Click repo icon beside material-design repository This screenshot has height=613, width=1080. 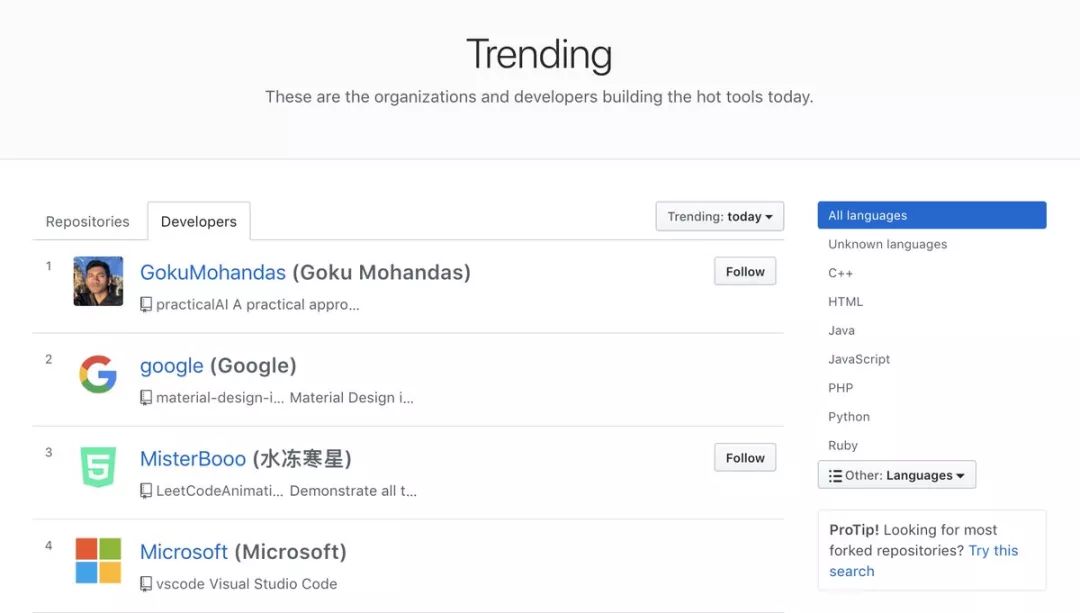coord(146,398)
